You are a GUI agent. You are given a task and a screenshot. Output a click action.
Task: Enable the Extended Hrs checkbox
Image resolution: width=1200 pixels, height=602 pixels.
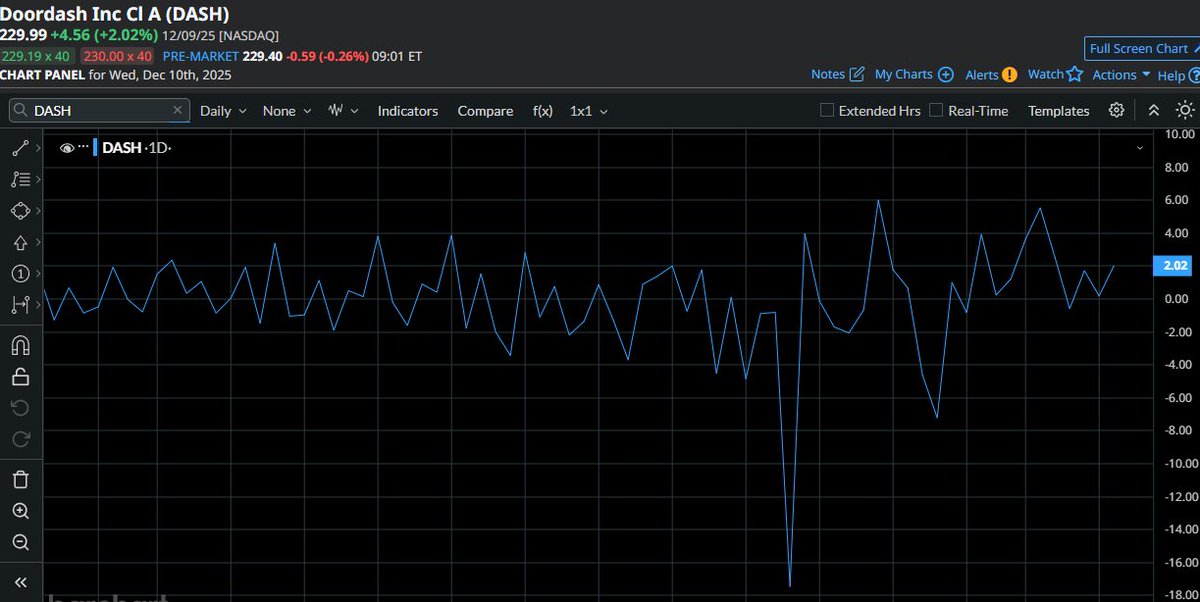pyautogui.click(x=827, y=110)
